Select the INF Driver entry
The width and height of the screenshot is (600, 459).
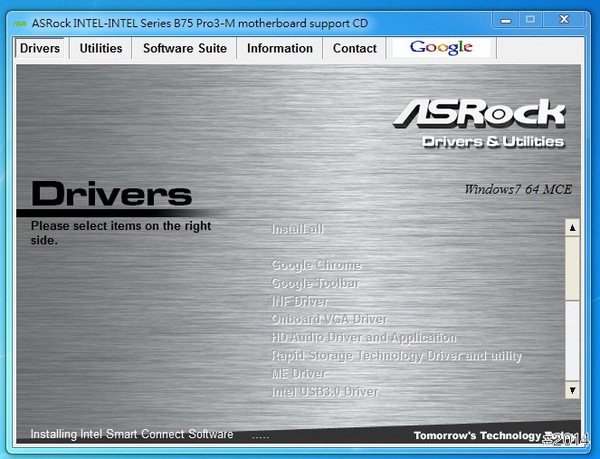[300, 301]
